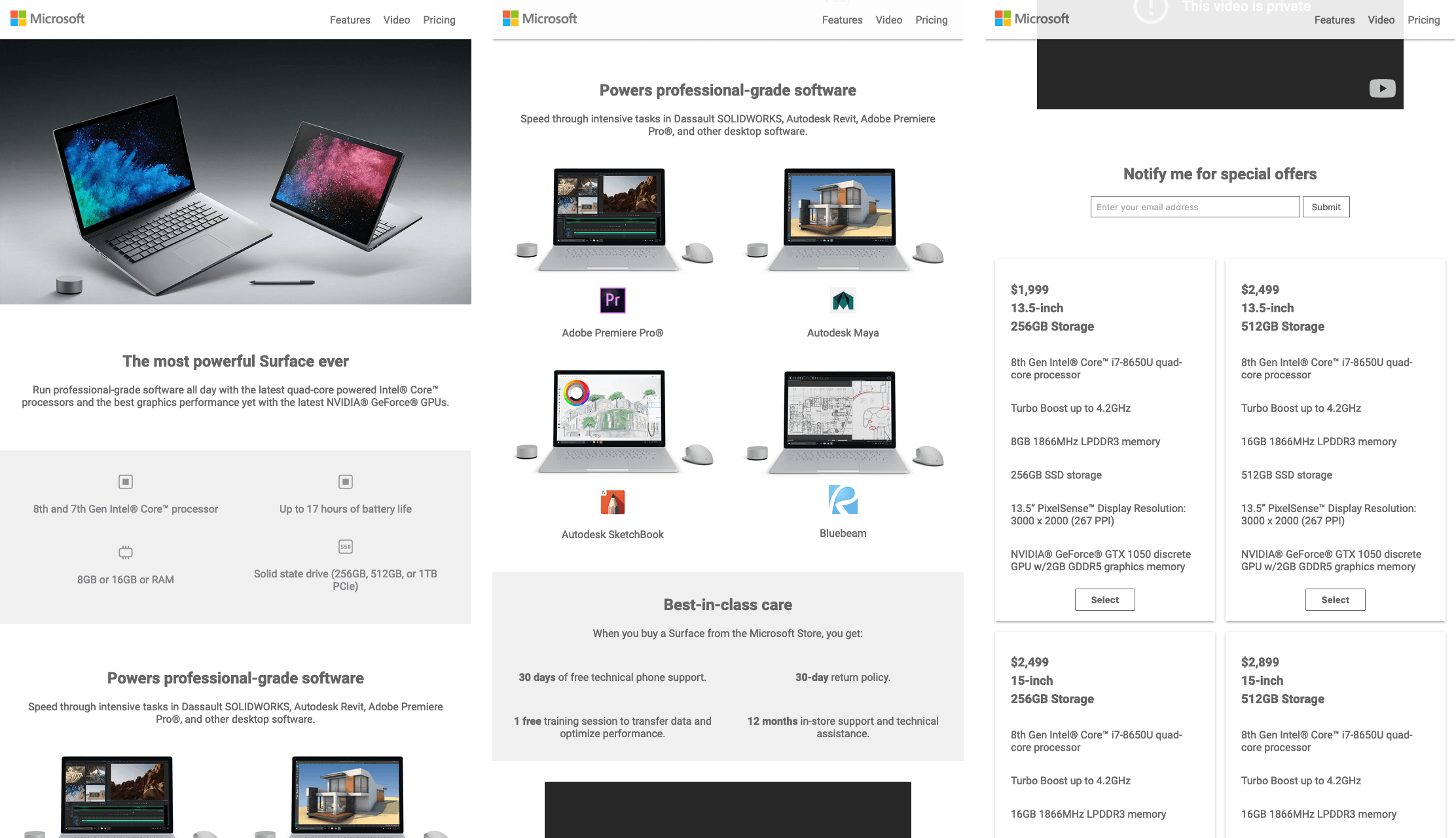
Task: Click the RAM feature icon
Action: point(125,553)
